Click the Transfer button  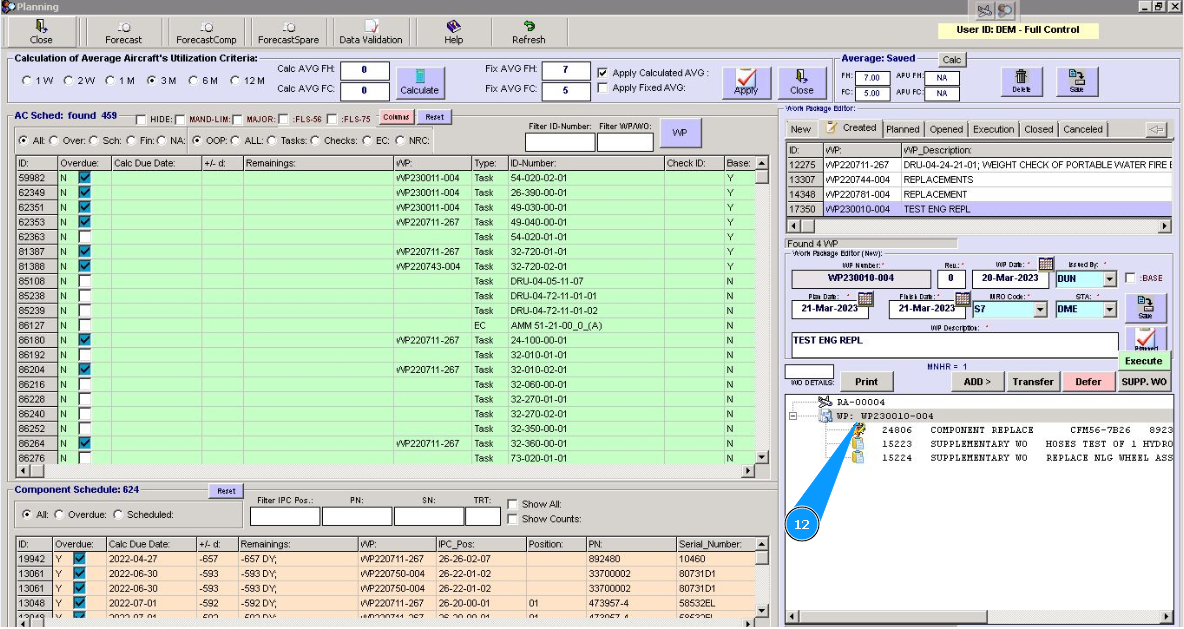point(1032,381)
